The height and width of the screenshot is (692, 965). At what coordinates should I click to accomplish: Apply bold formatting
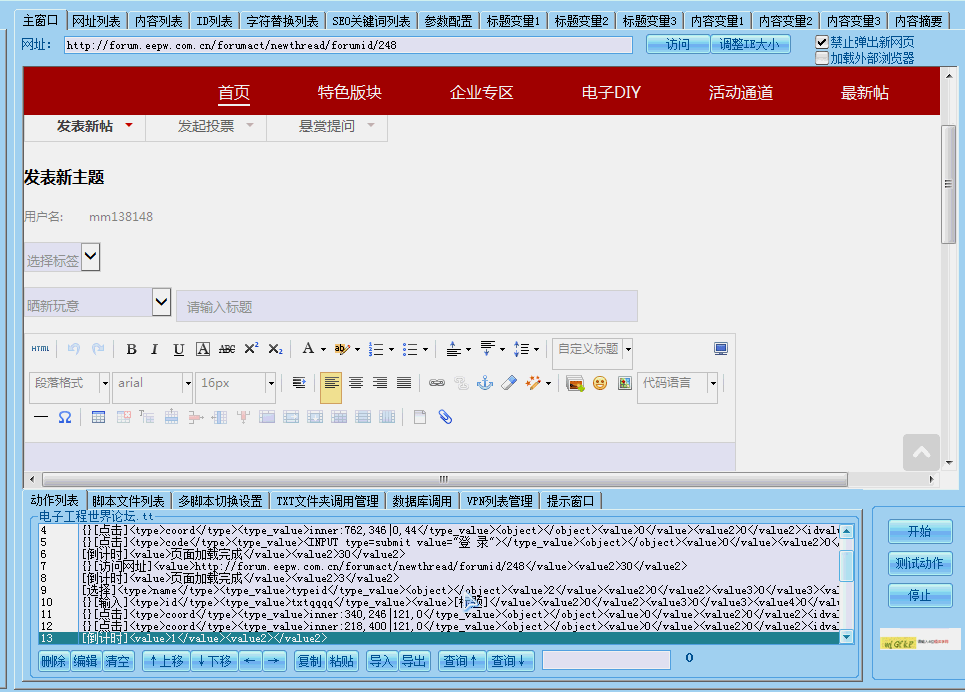131,349
